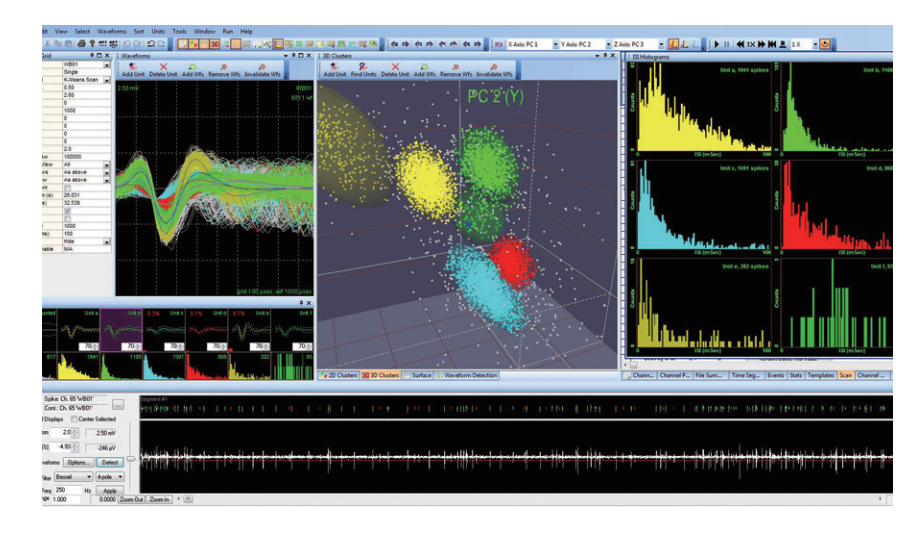Open the K-Means Scan dropdown in the grid
The height and width of the screenshot is (560, 921).
(107, 80)
